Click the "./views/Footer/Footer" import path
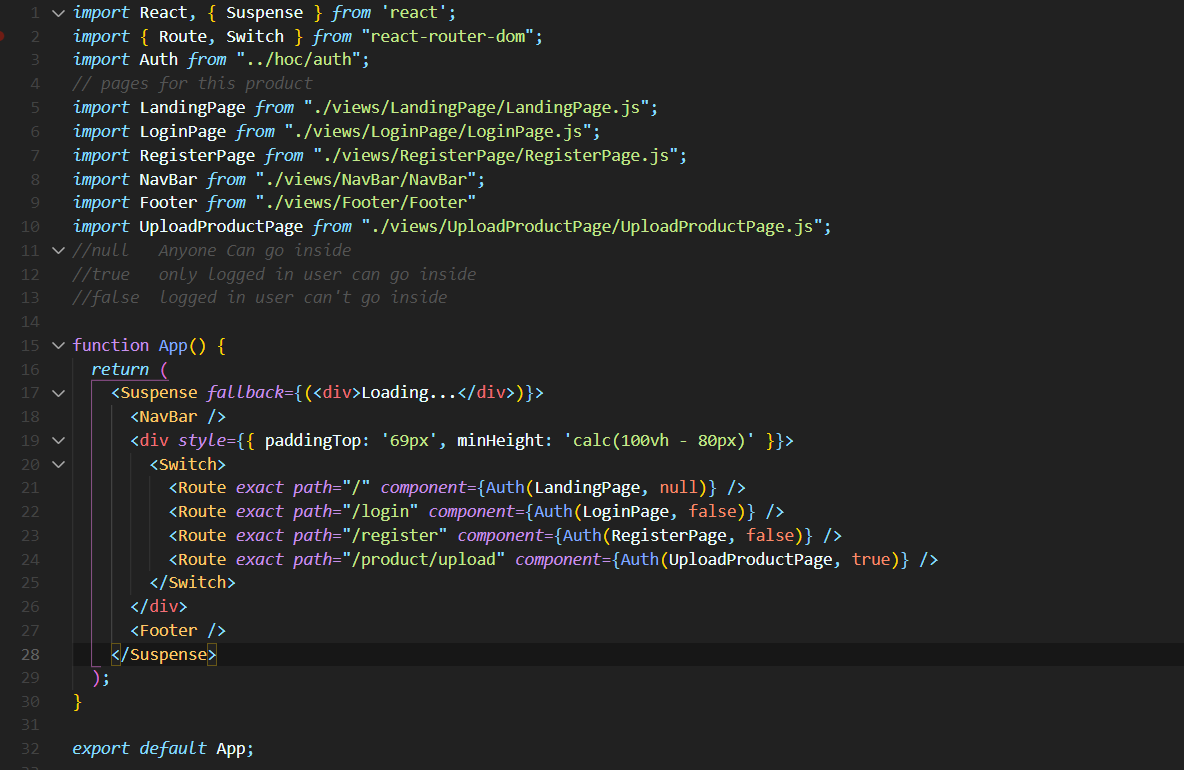1184x770 pixels. (365, 203)
